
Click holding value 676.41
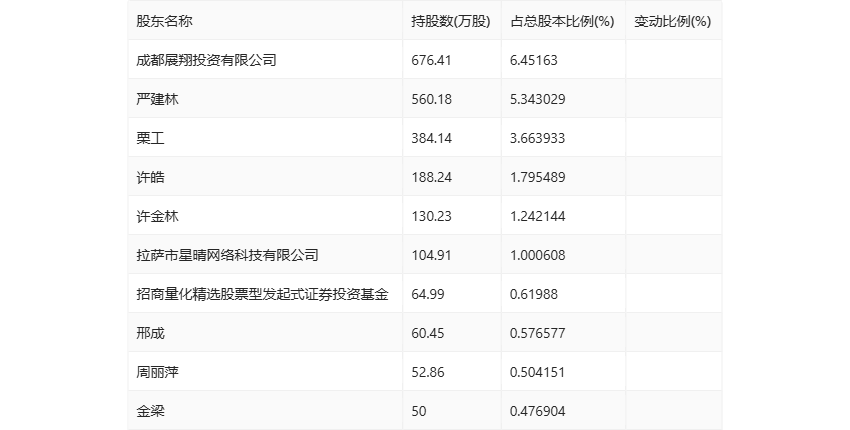point(431,60)
